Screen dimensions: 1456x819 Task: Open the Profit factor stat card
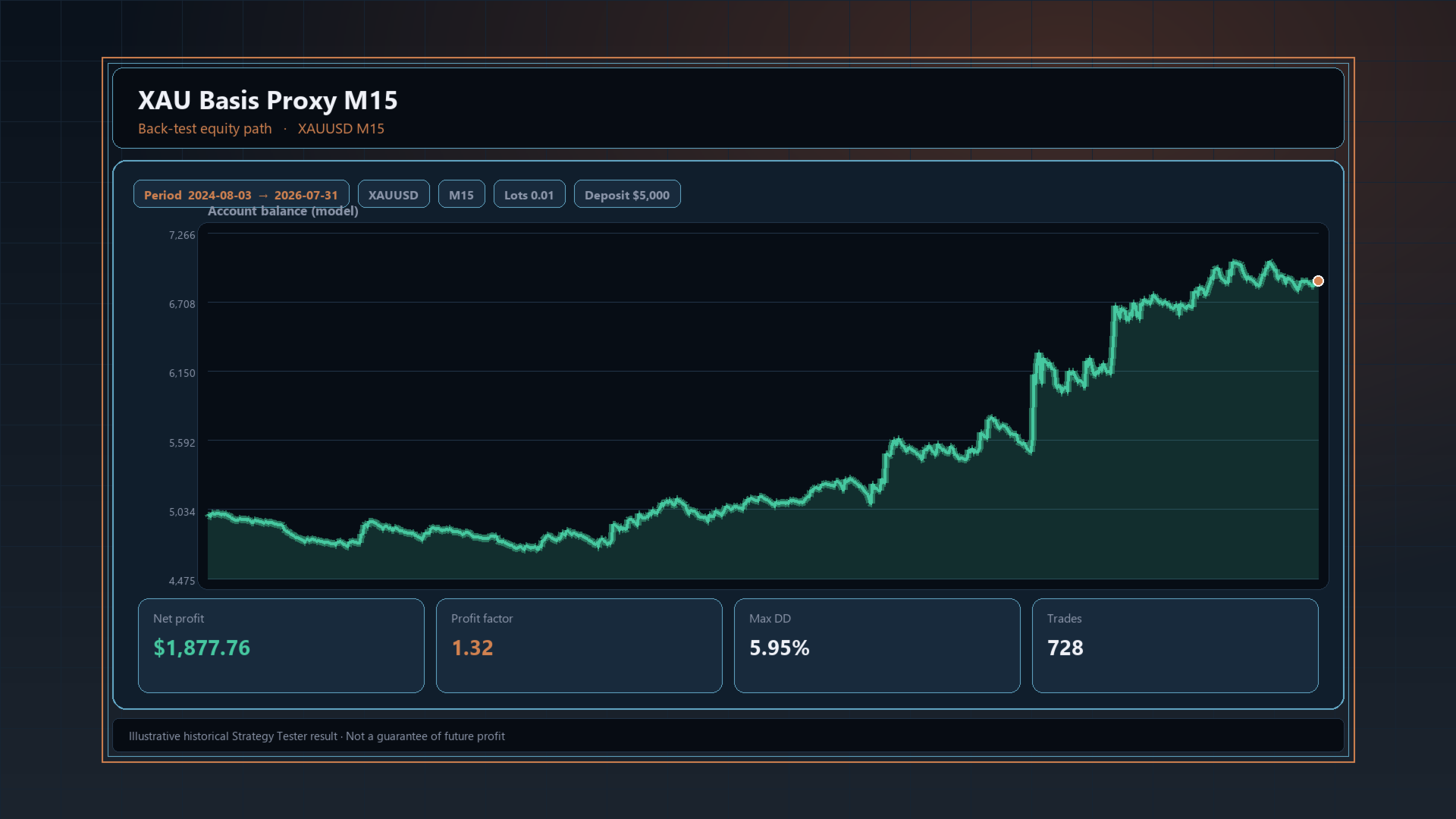[579, 645]
